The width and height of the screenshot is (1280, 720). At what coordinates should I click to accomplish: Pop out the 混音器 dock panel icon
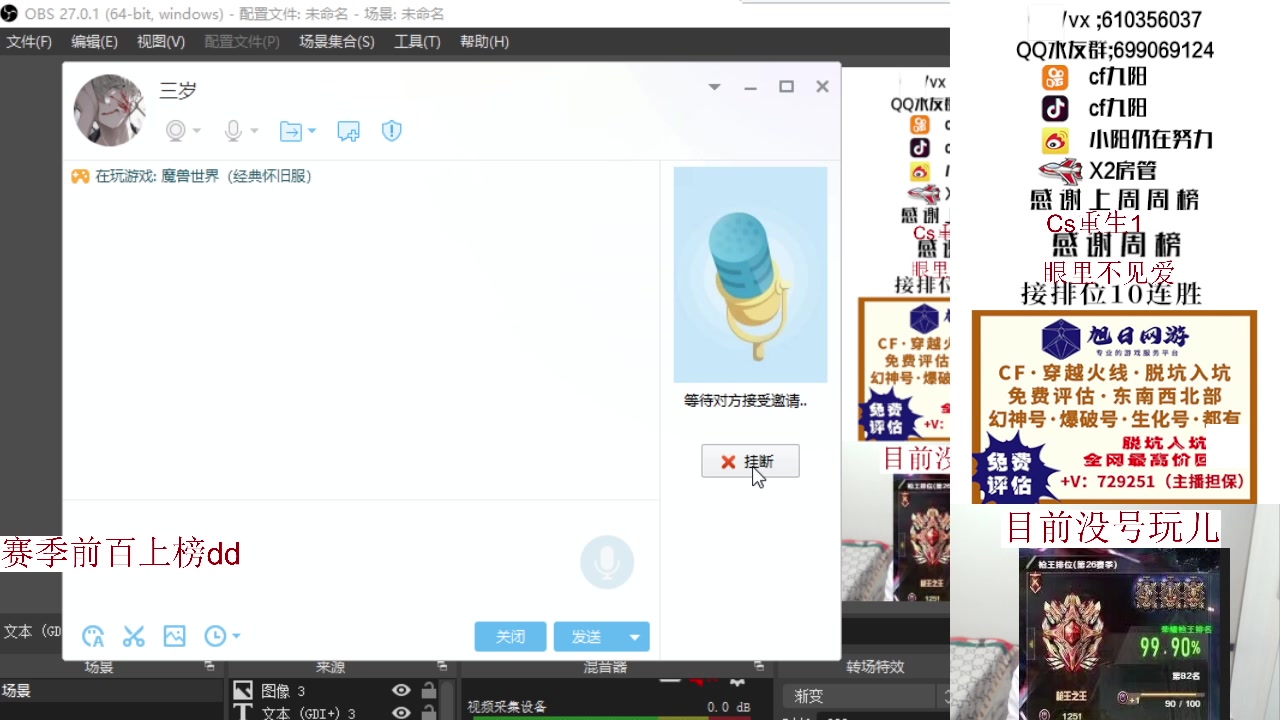pyautogui.click(x=759, y=666)
